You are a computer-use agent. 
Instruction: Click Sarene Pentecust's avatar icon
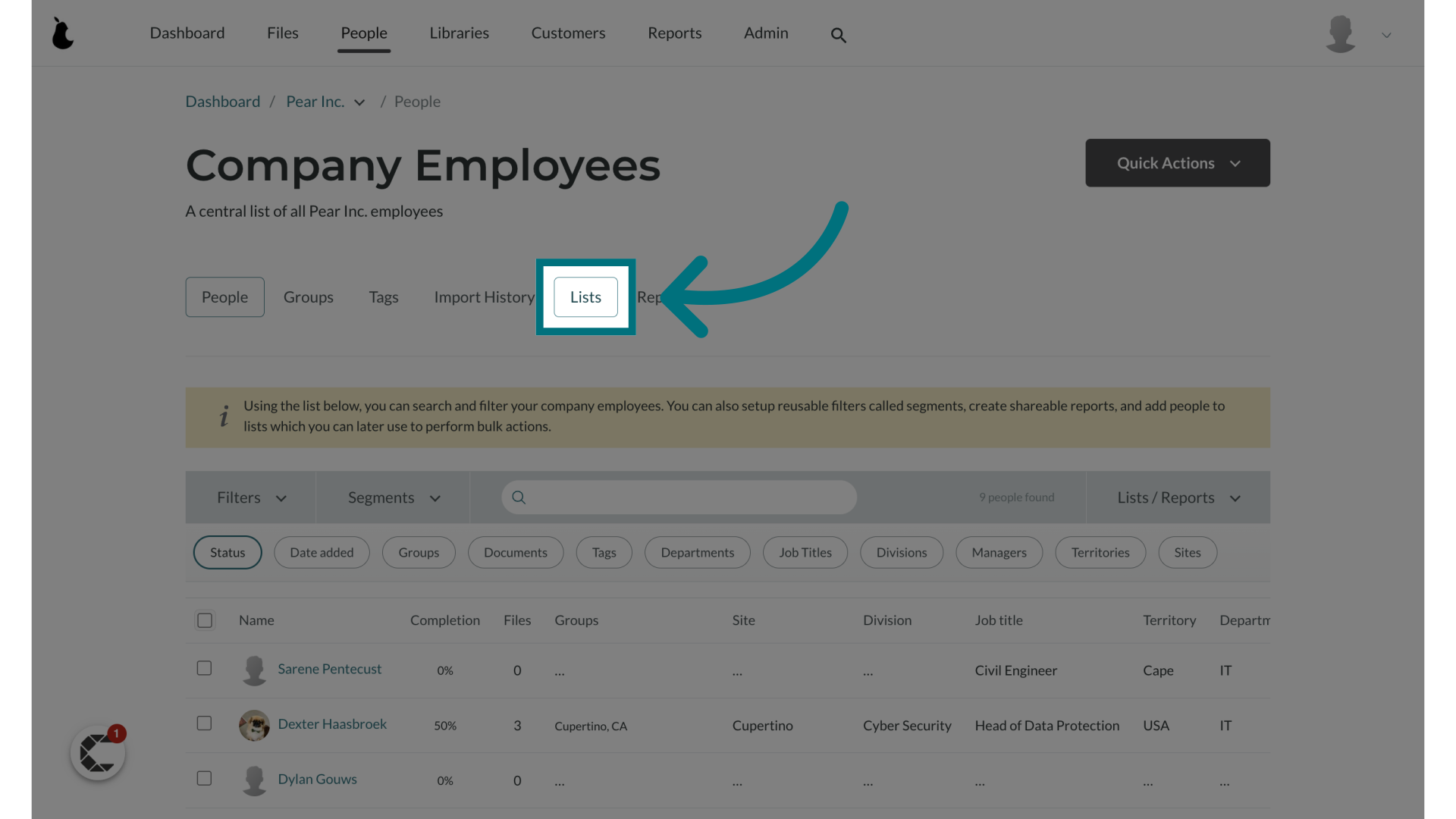tap(254, 670)
